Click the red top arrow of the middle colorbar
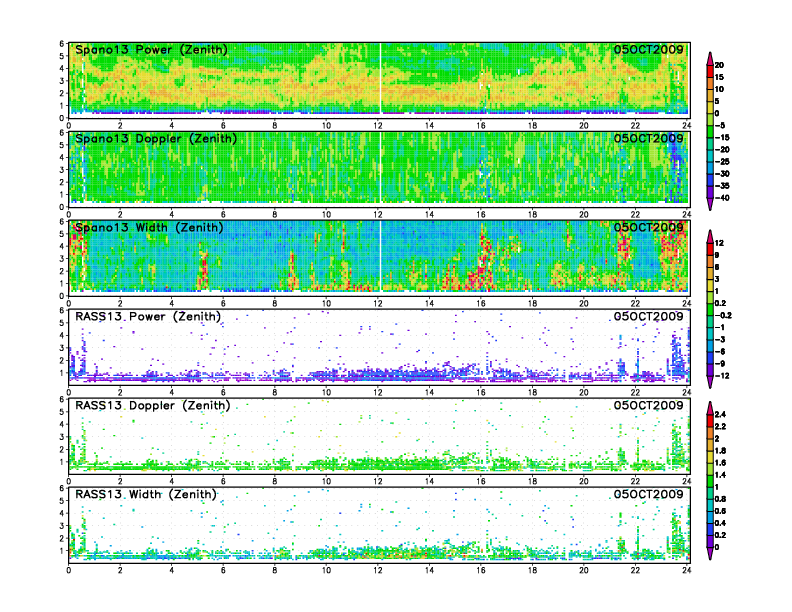 [710, 237]
